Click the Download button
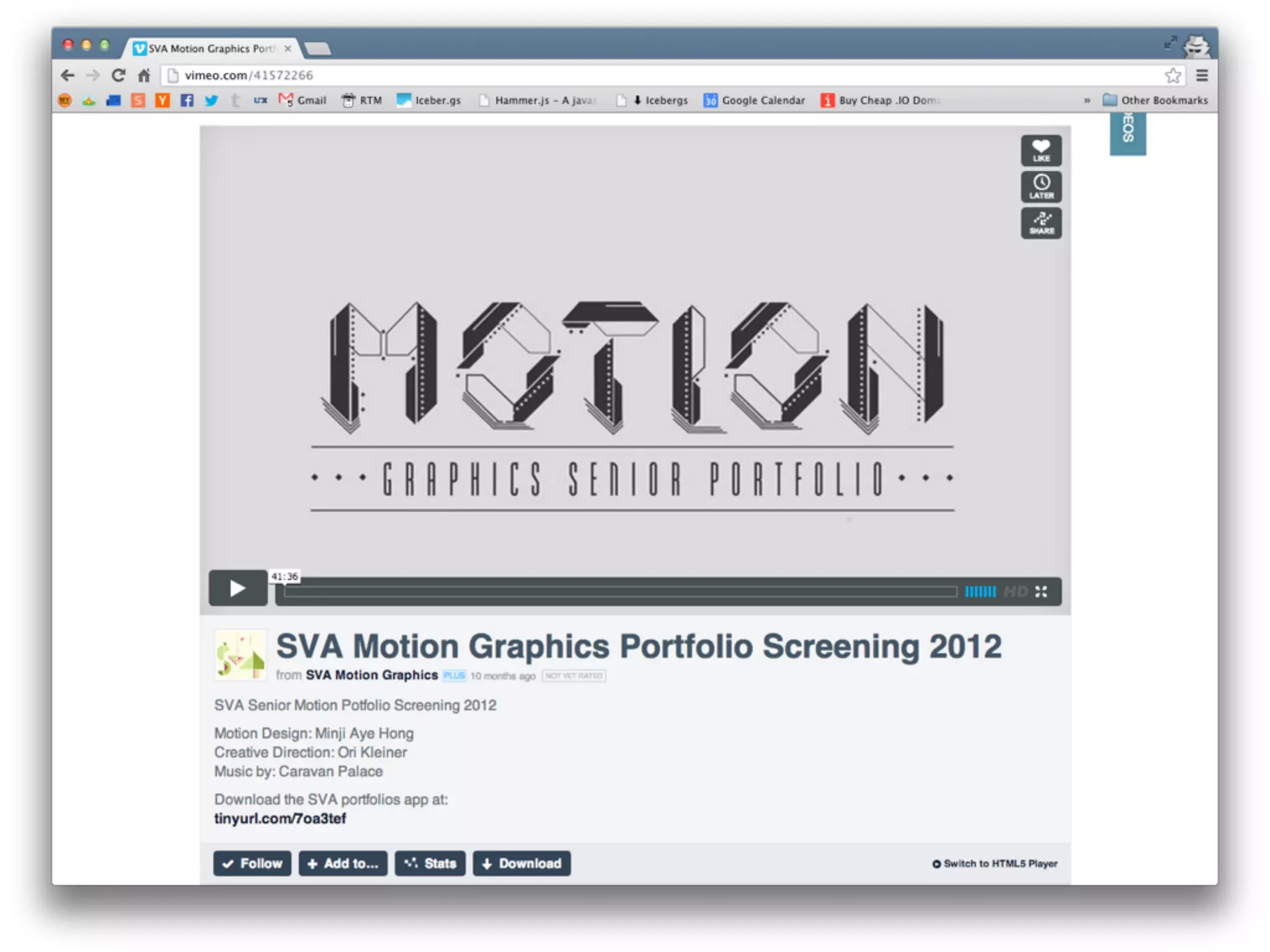 (521, 863)
